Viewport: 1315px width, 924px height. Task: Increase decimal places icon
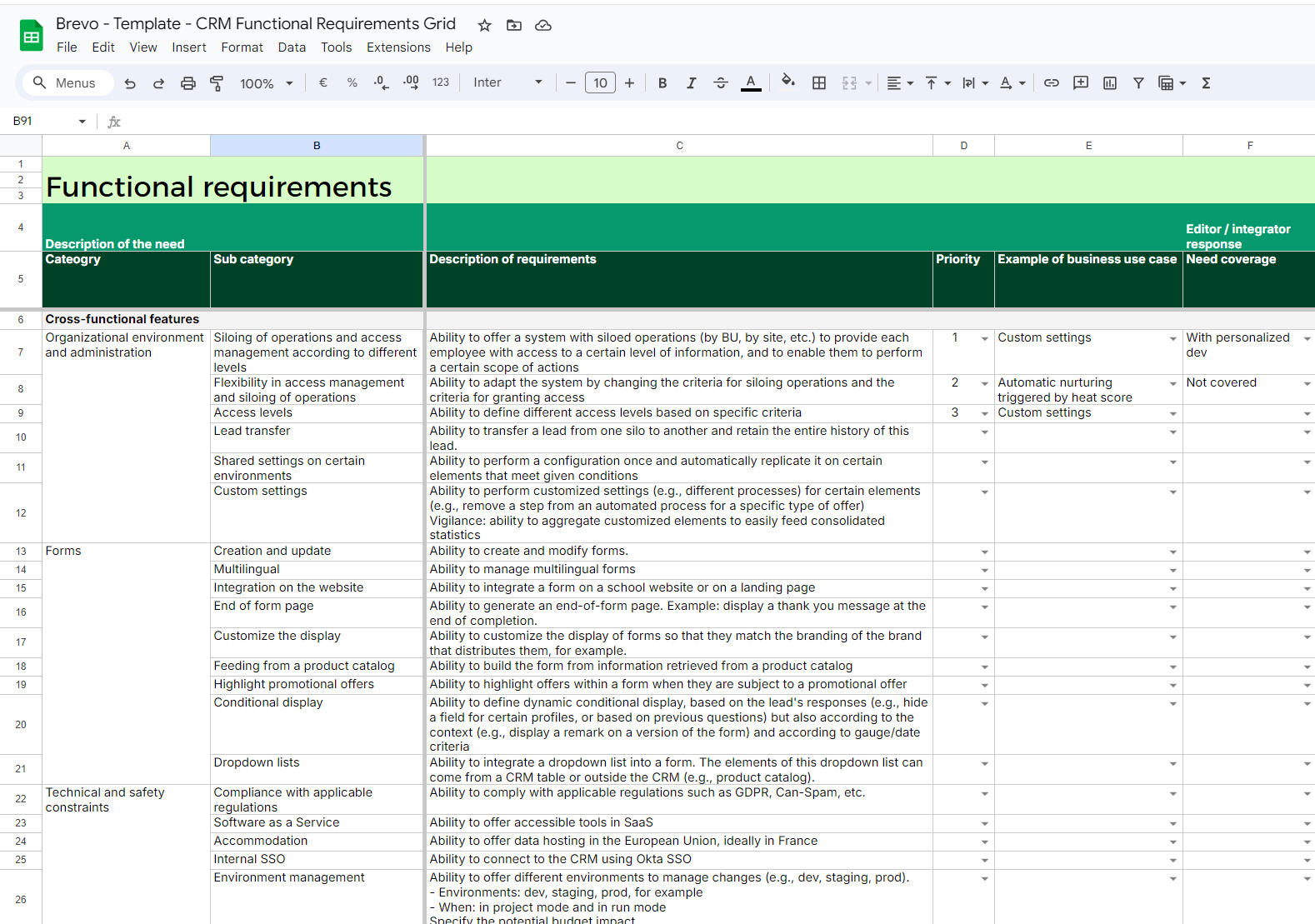[x=411, y=82]
